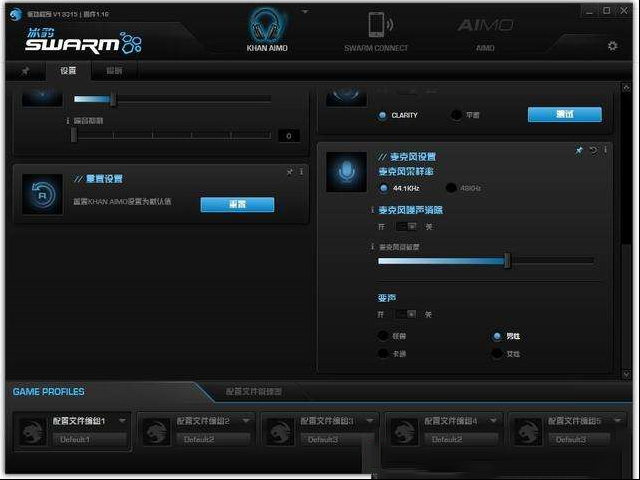This screenshot has height=480, width=640.
Task: Click info icon beside microphone sensitivity label
Action: click(x=372, y=247)
